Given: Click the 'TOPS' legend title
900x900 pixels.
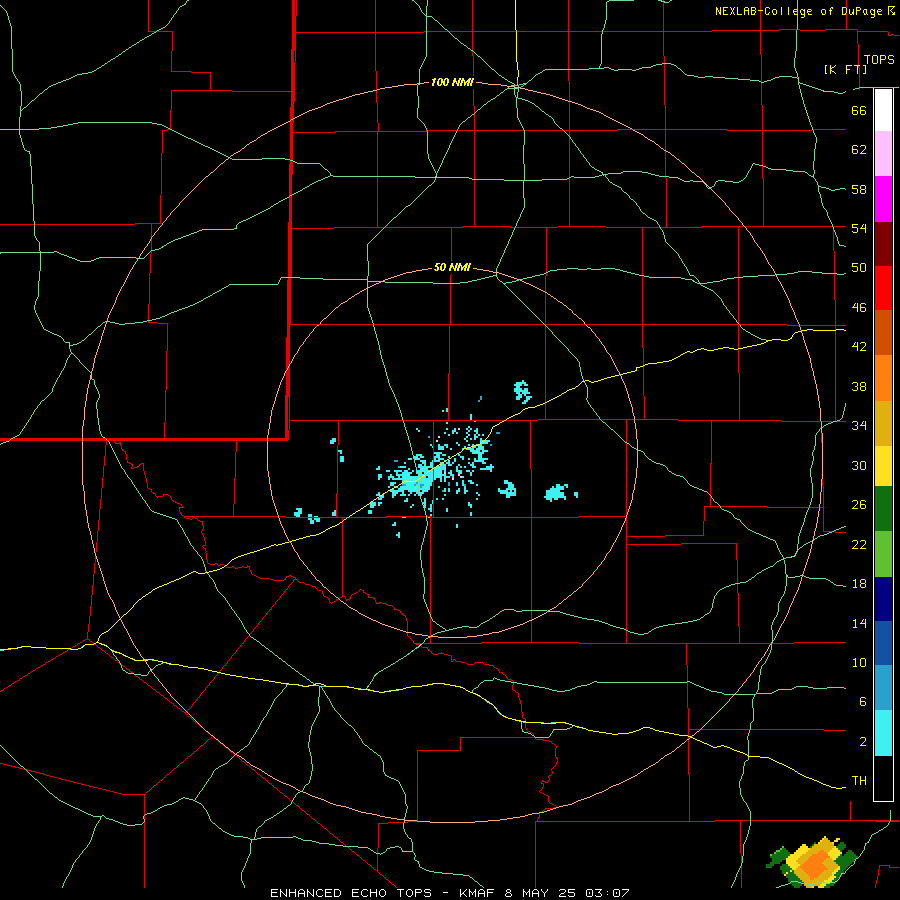Looking at the screenshot, I should tap(879, 60).
